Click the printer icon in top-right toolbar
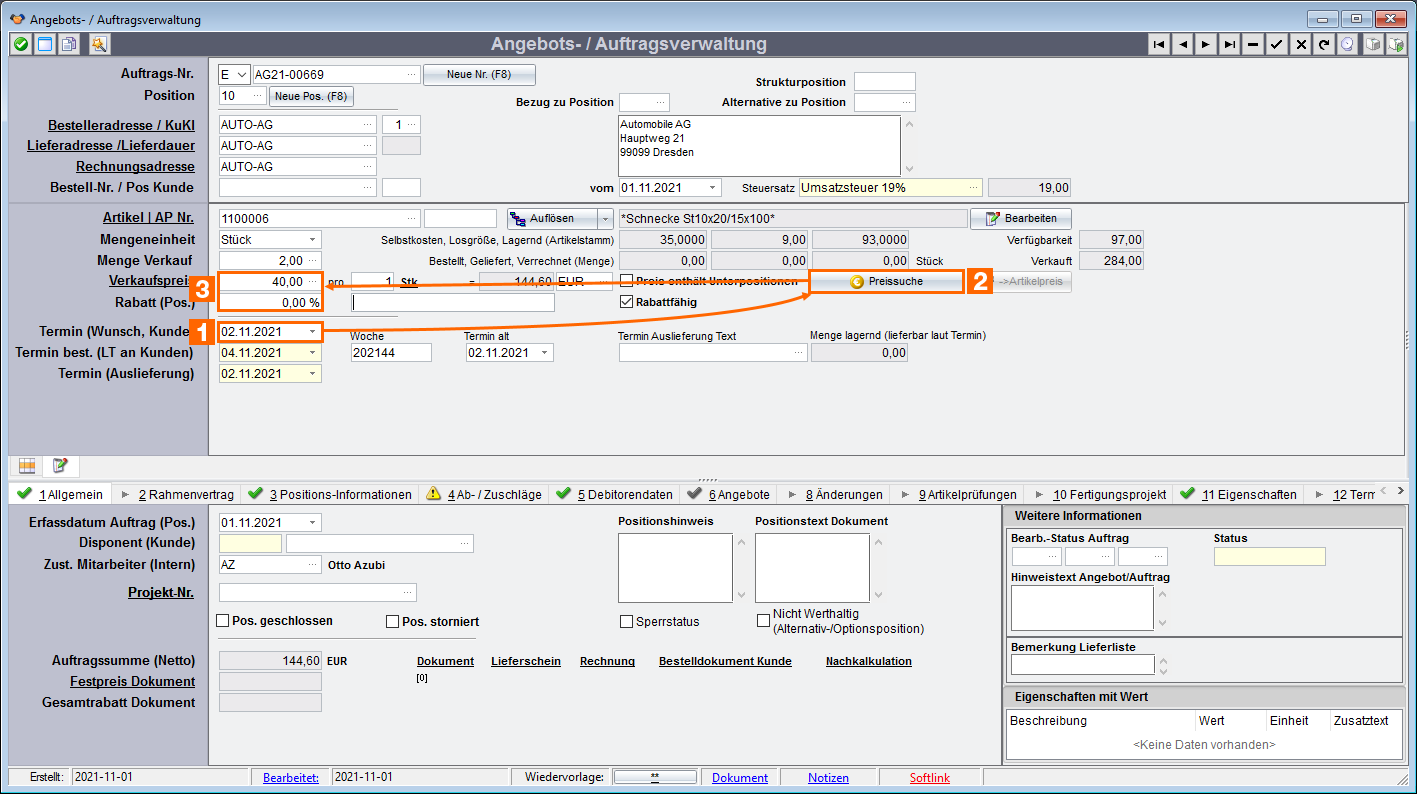The height and width of the screenshot is (794, 1417). click(x=1374, y=44)
